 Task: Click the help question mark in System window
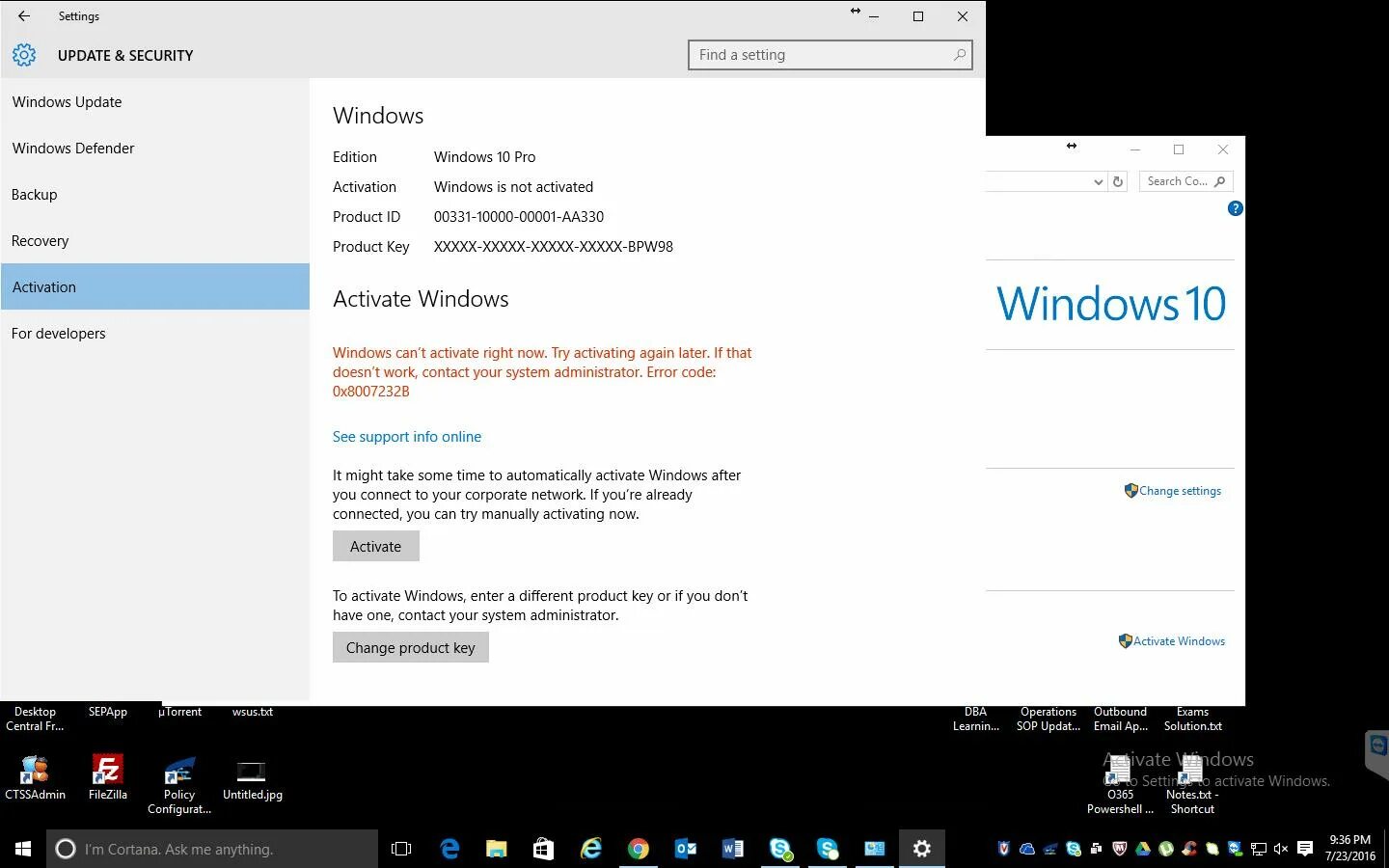[x=1235, y=208]
